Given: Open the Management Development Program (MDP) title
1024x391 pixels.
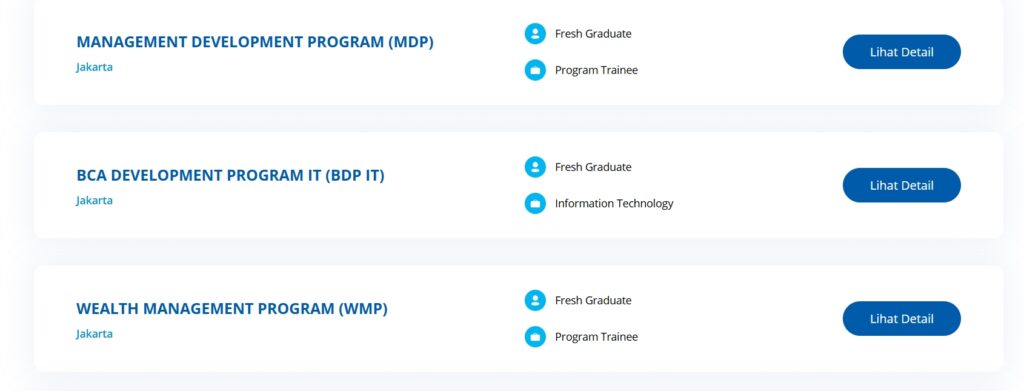Looking at the screenshot, I should [x=255, y=42].
